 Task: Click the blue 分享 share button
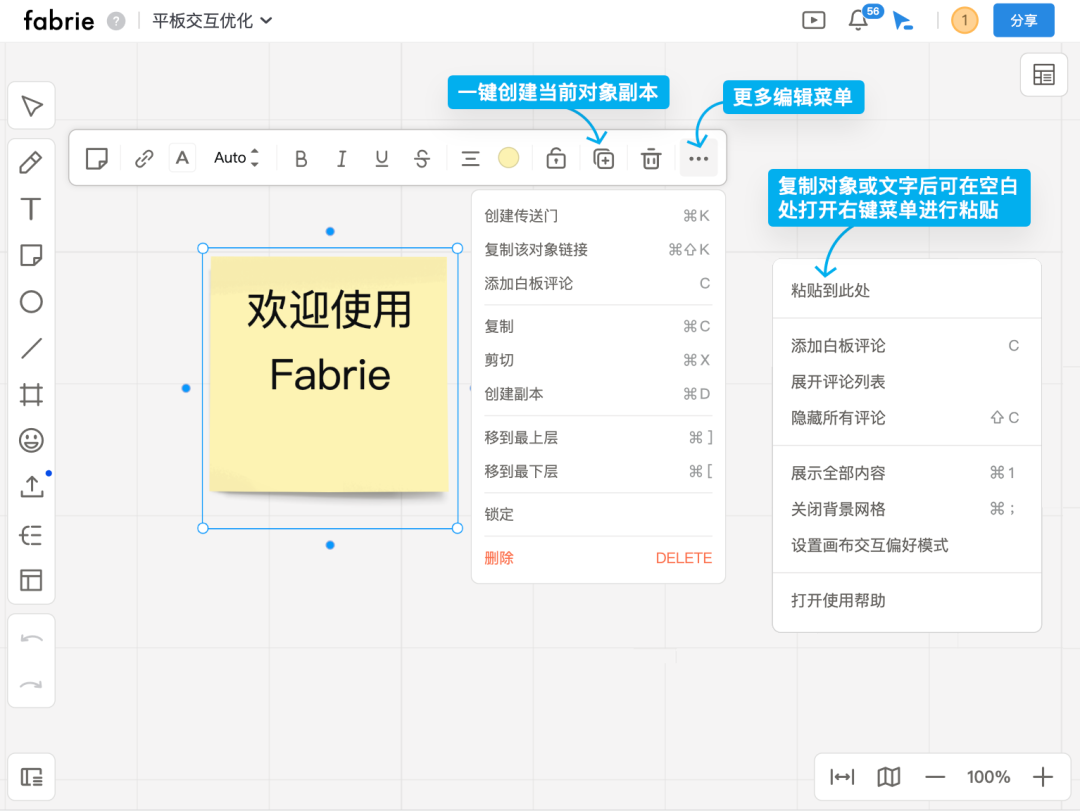(x=1024, y=20)
